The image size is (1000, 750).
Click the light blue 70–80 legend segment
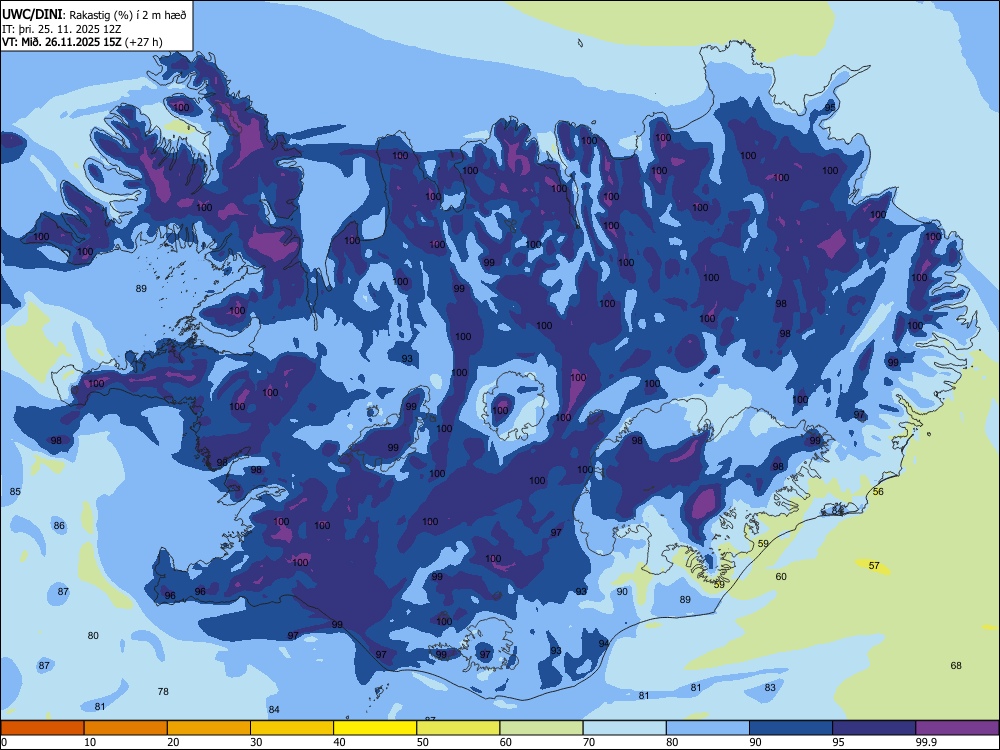(x=624, y=728)
